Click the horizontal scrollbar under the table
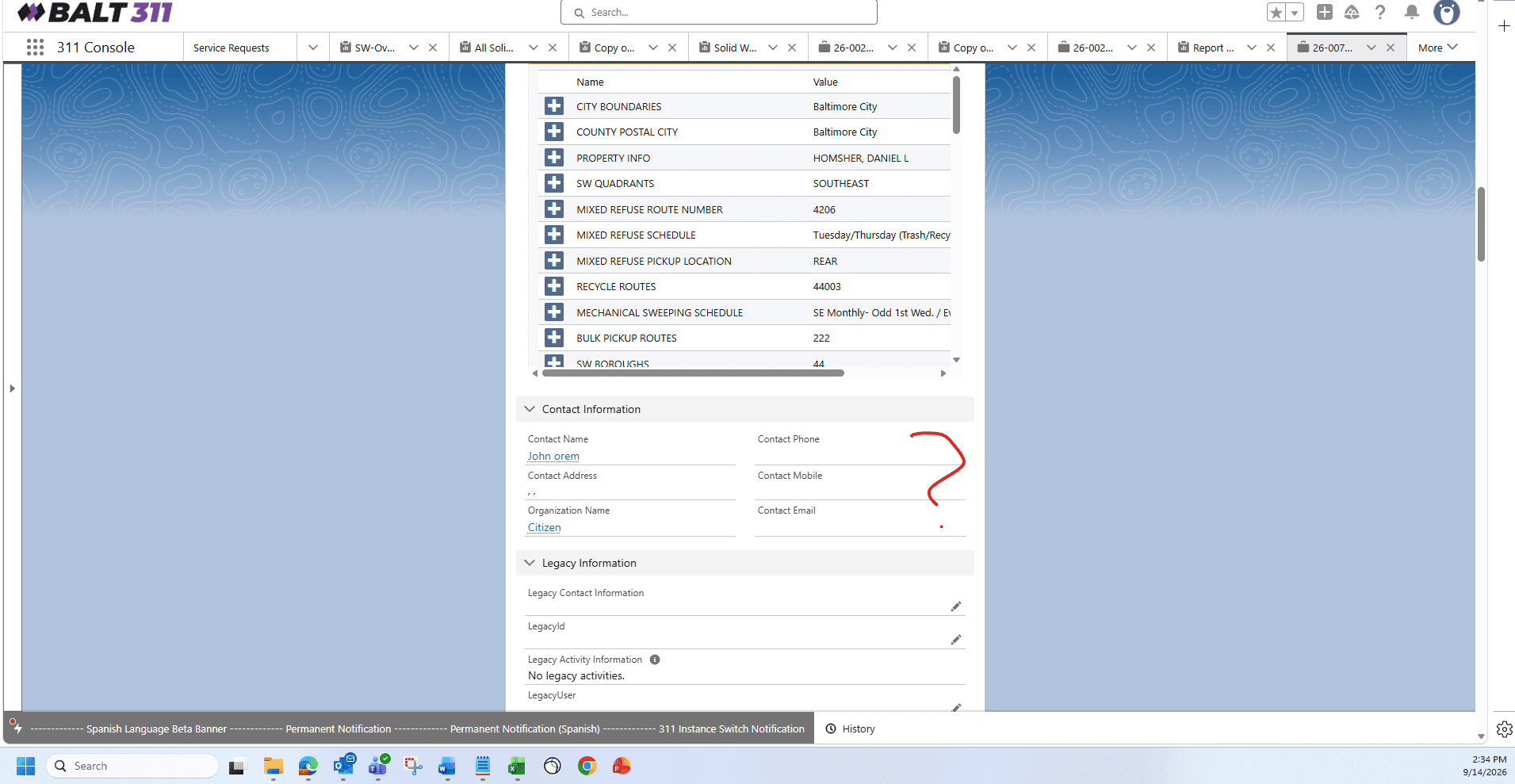 point(693,373)
